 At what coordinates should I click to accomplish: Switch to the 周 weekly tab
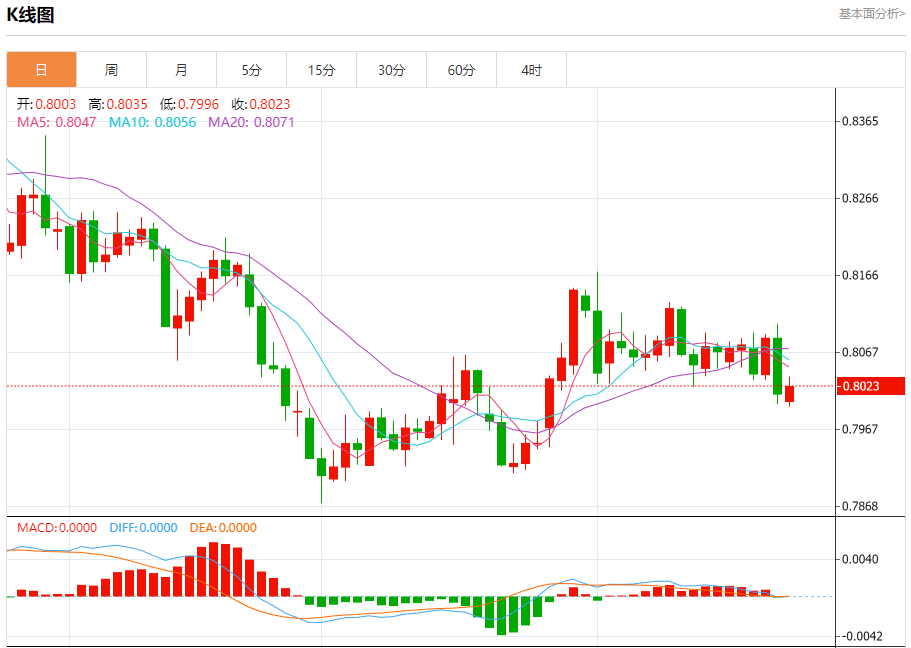click(x=112, y=70)
